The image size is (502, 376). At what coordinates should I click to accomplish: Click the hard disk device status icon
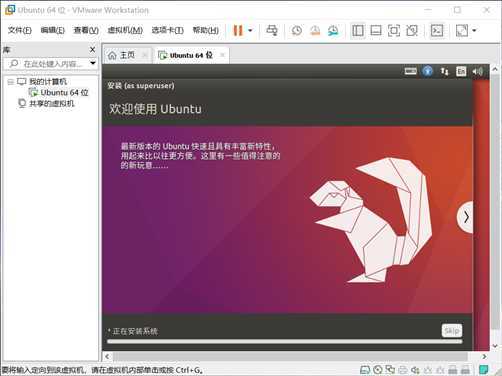point(365,370)
